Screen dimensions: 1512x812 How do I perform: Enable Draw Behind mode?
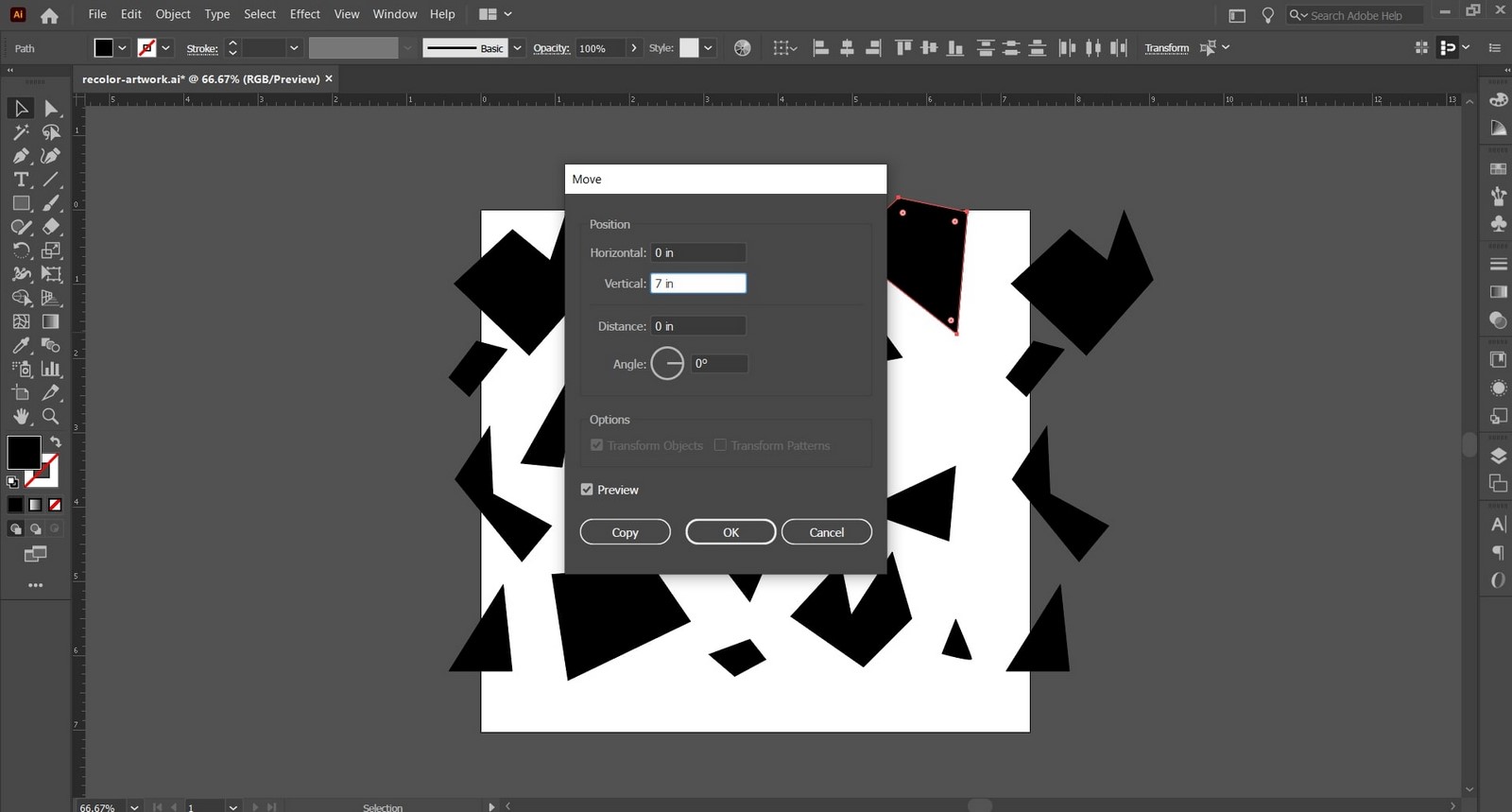point(35,529)
